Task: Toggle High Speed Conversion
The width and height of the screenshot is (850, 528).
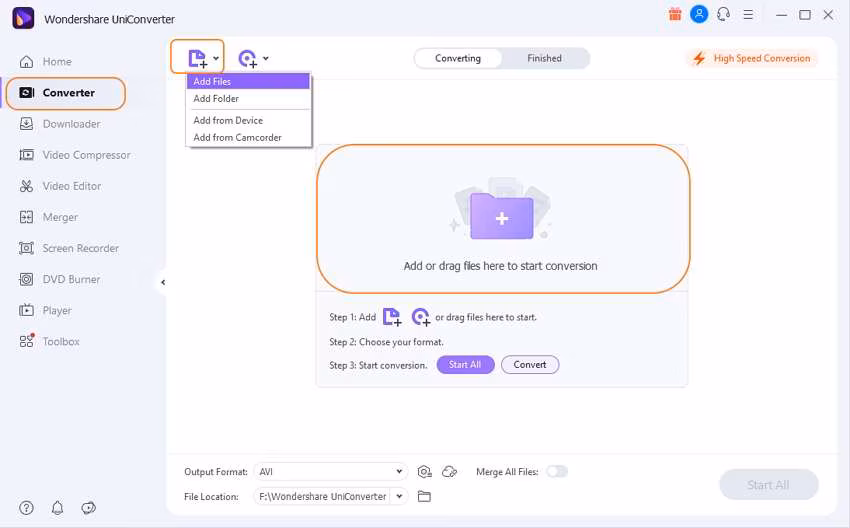Action: pos(754,59)
